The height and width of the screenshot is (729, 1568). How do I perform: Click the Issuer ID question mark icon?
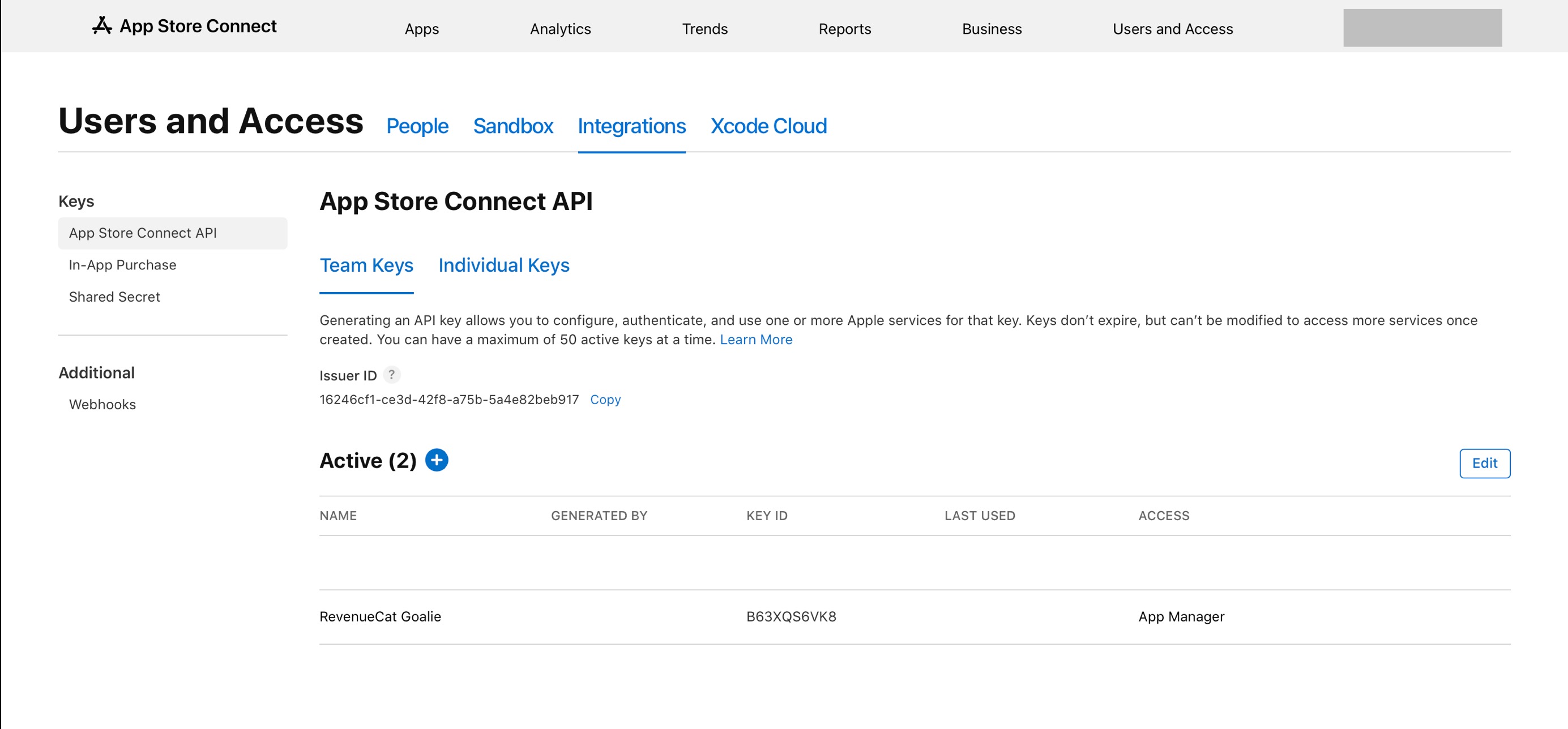click(x=391, y=375)
